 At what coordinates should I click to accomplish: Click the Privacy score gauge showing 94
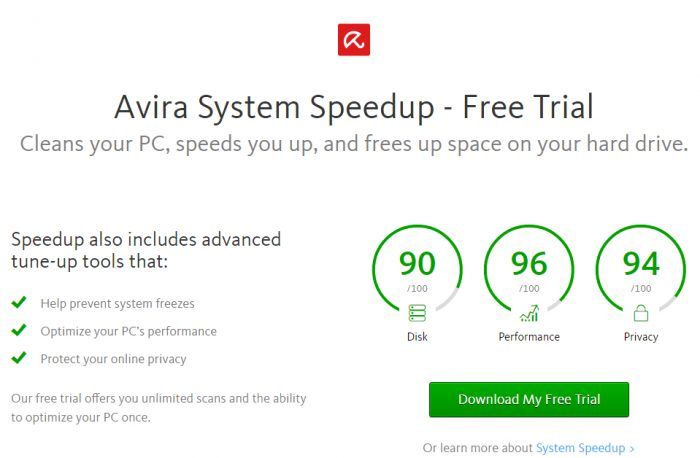[x=641, y=270]
